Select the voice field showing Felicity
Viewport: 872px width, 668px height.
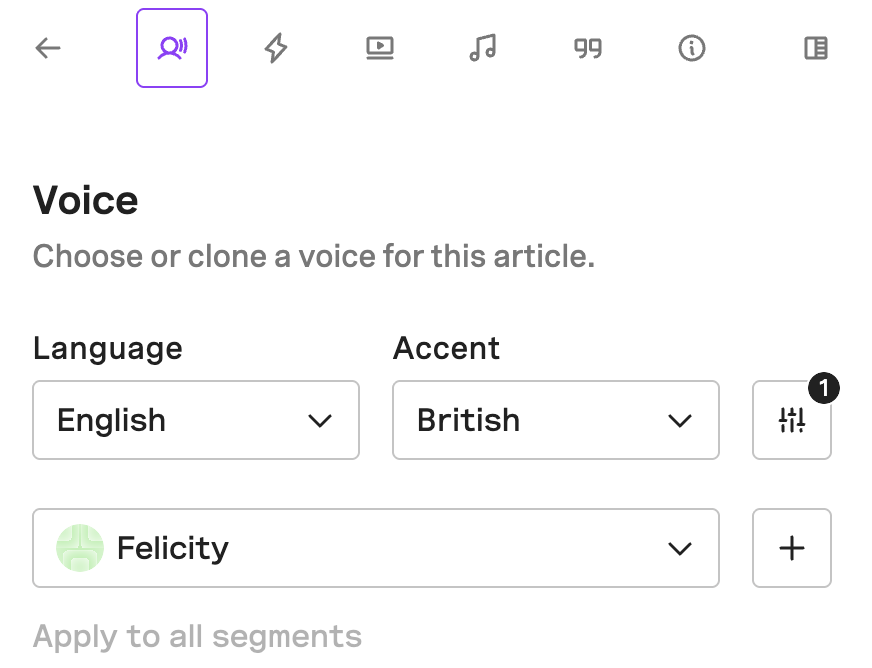(375, 548)
